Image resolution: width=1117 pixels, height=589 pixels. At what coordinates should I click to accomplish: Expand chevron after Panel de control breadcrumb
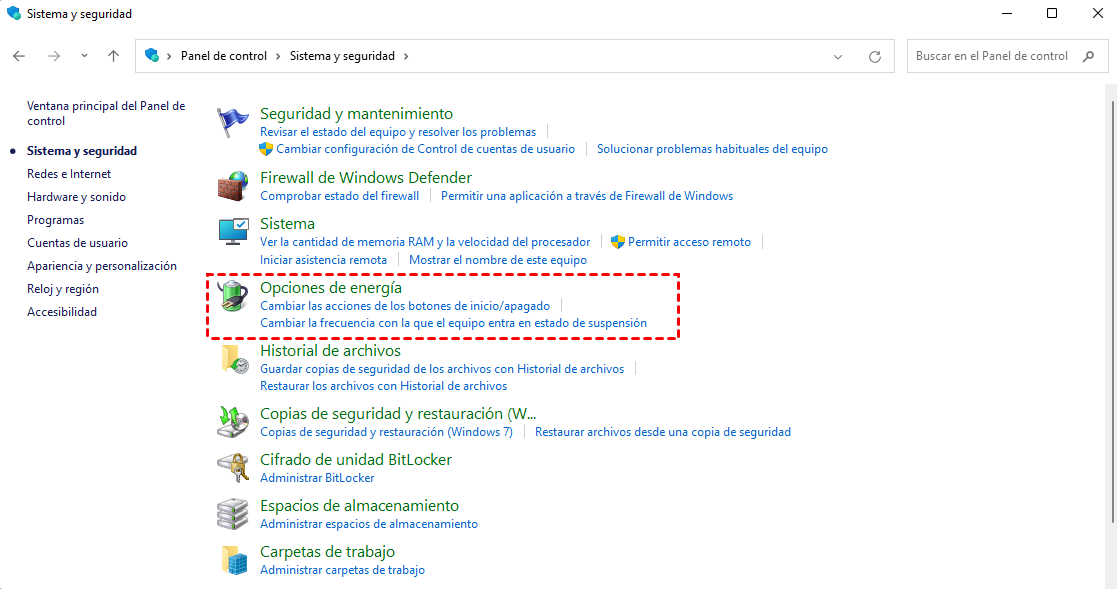(279, 57)
